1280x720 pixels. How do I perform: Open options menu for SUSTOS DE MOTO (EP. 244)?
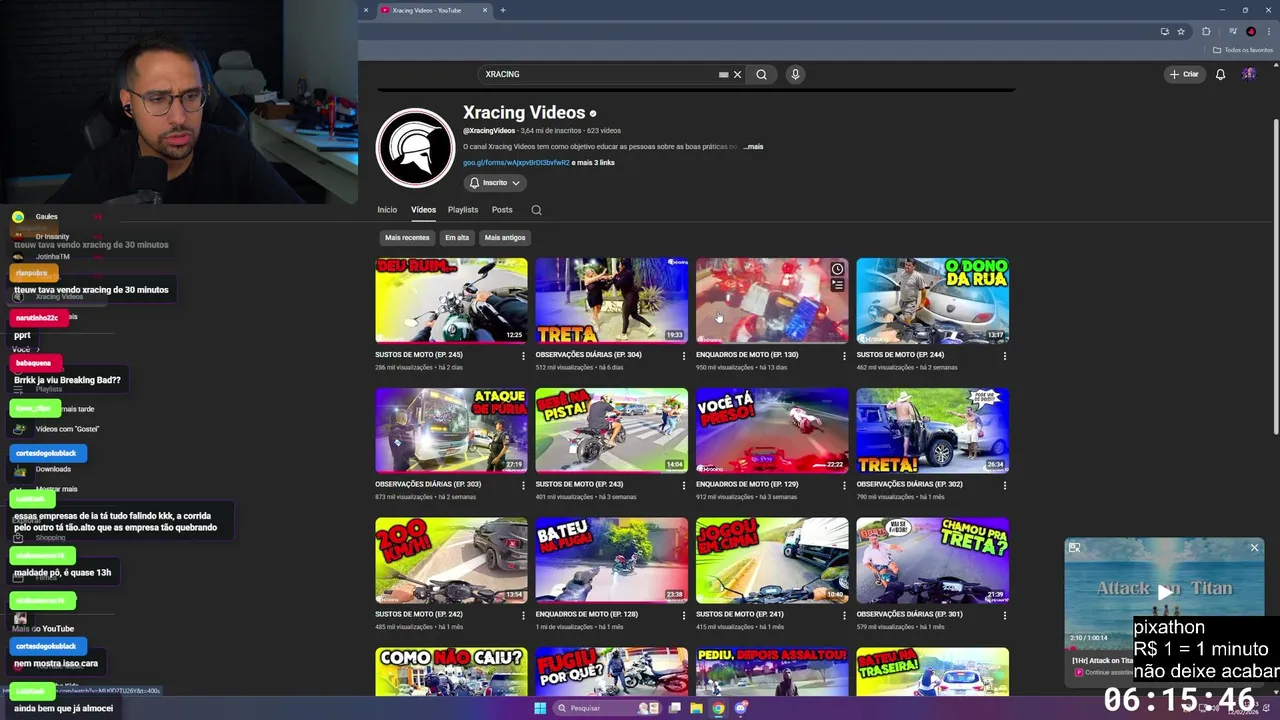(1005, 356)
